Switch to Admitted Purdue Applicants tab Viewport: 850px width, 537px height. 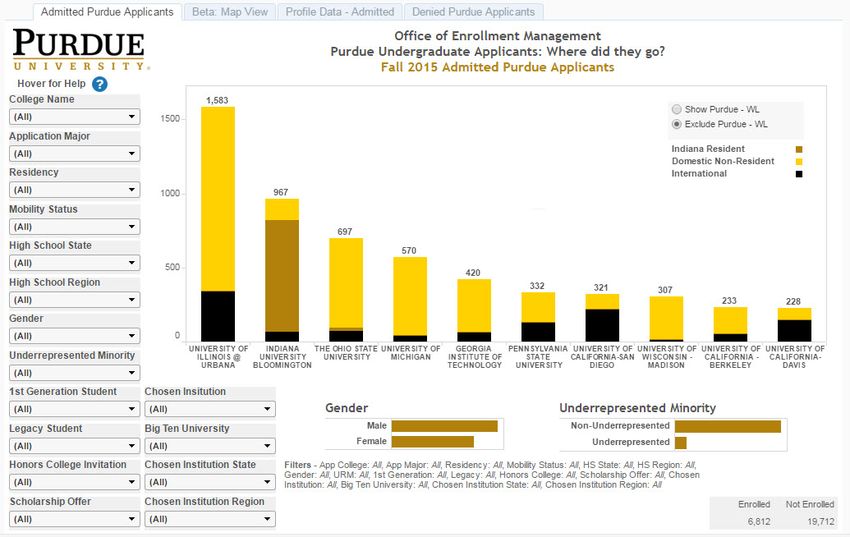click(x=107, y=12)
